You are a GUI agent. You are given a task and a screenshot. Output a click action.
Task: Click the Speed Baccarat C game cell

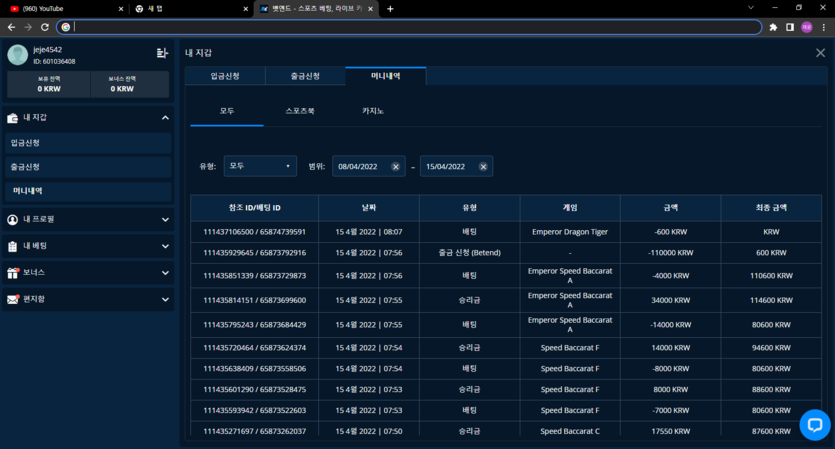point(570,431)
